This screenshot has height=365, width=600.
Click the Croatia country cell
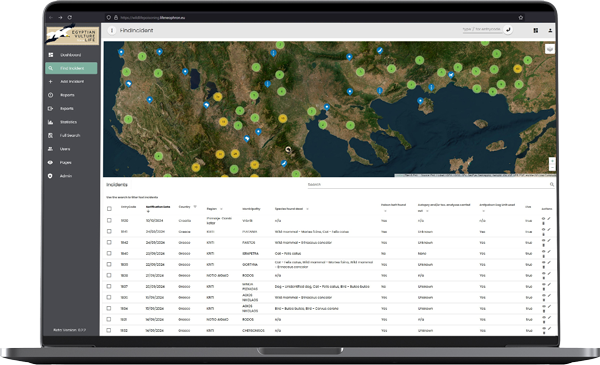(x=185, y=221)
